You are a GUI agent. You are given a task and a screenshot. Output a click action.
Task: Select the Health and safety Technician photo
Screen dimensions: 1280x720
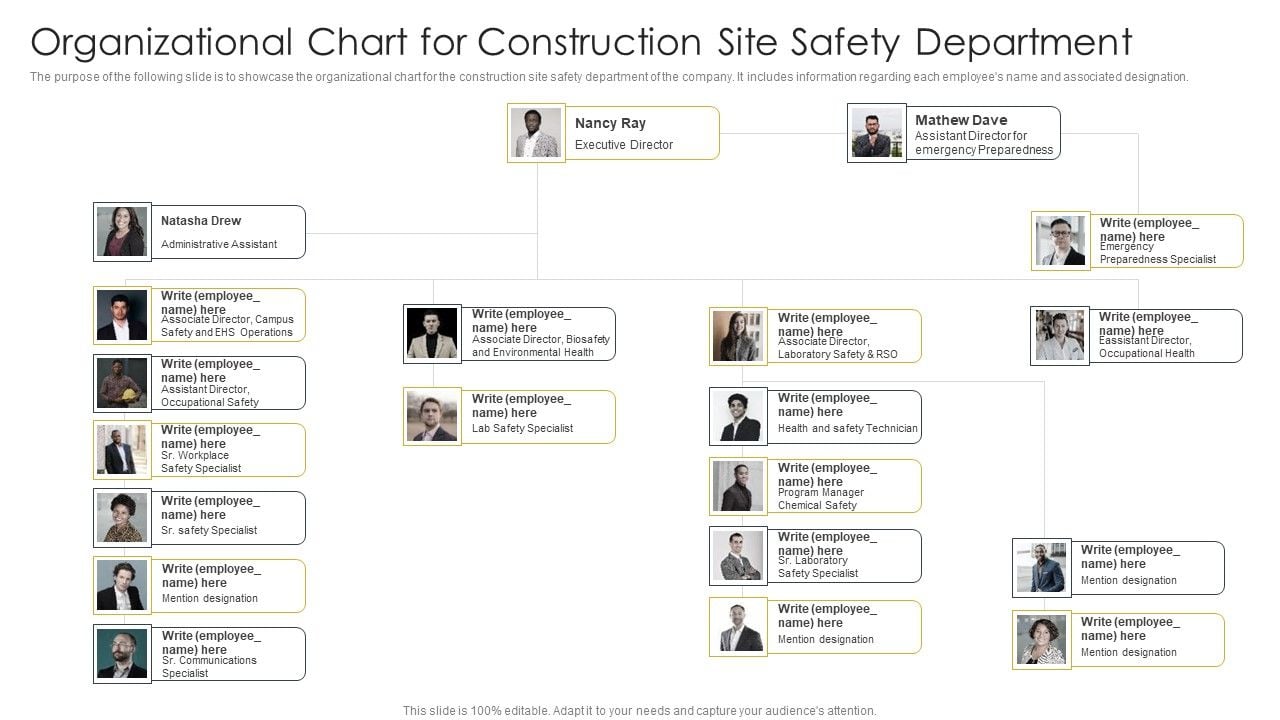[x=738, y=416]
